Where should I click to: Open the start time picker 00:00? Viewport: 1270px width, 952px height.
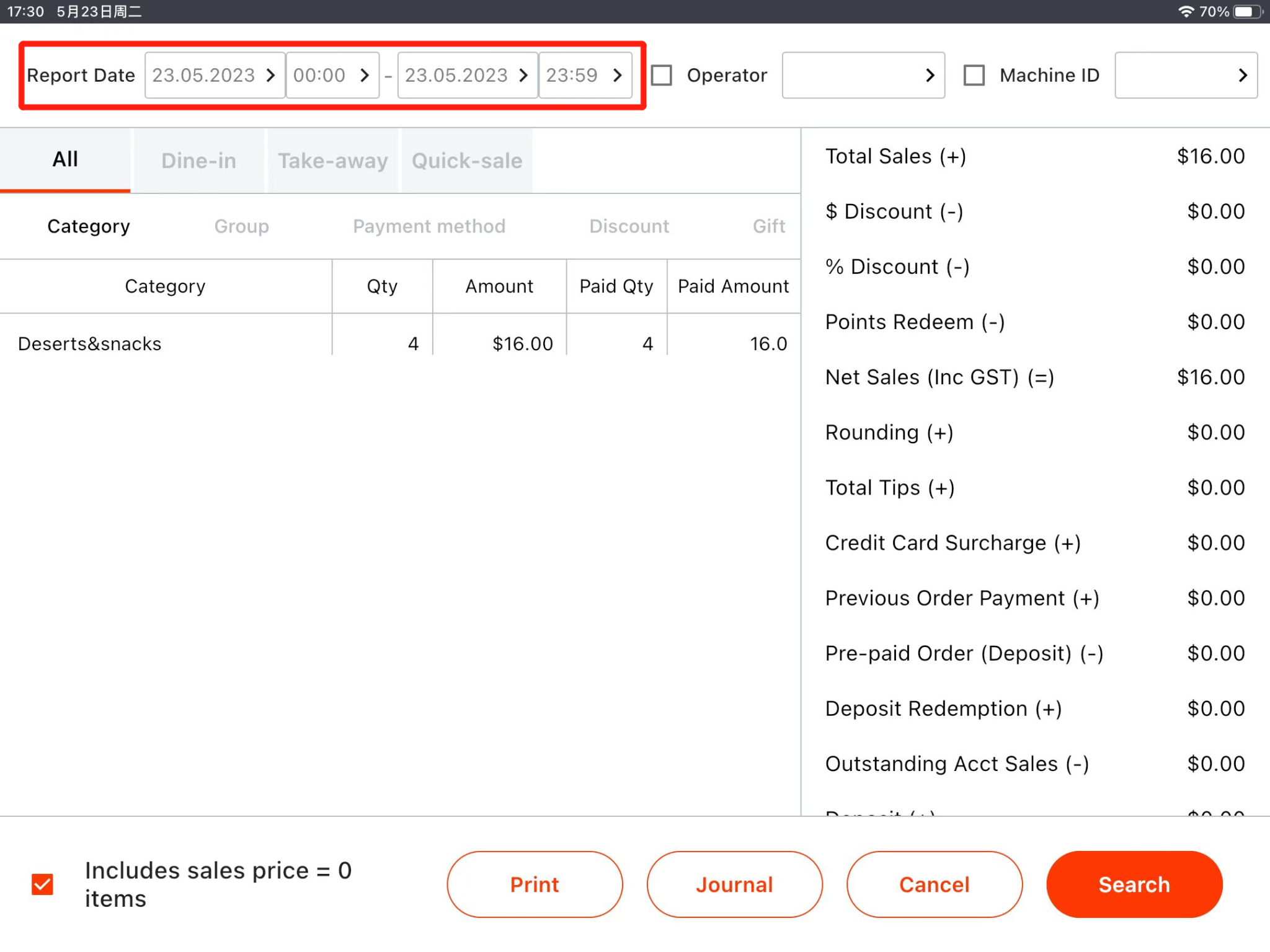coord(332,75)
